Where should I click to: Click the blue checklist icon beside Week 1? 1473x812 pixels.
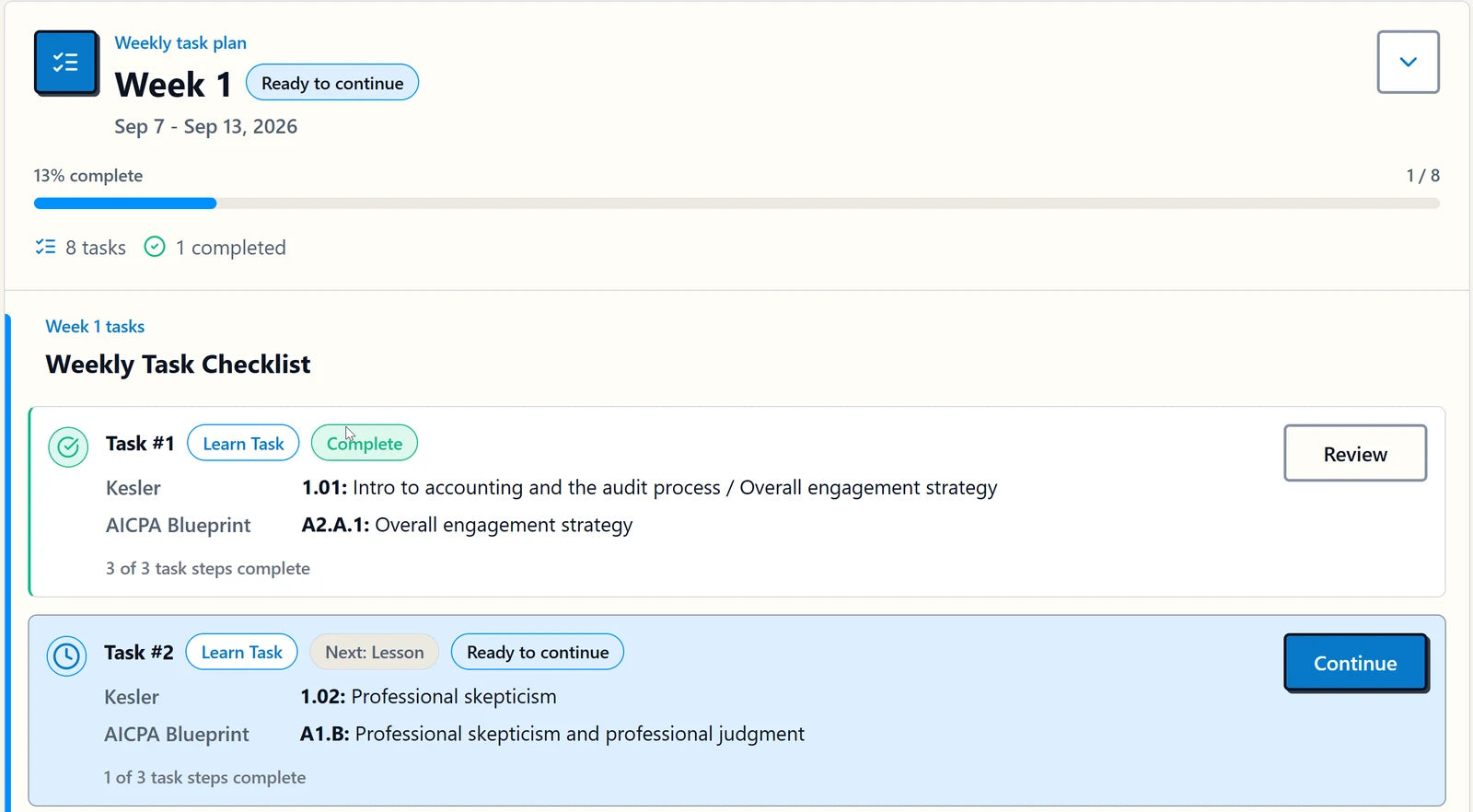click(x=66, y=63)
